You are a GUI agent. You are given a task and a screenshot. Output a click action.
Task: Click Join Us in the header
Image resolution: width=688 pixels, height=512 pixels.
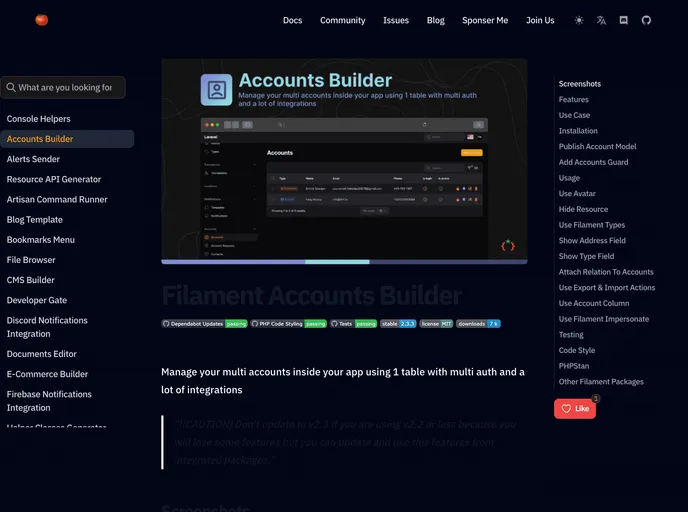pyautogui.click(x=540, y=20)
